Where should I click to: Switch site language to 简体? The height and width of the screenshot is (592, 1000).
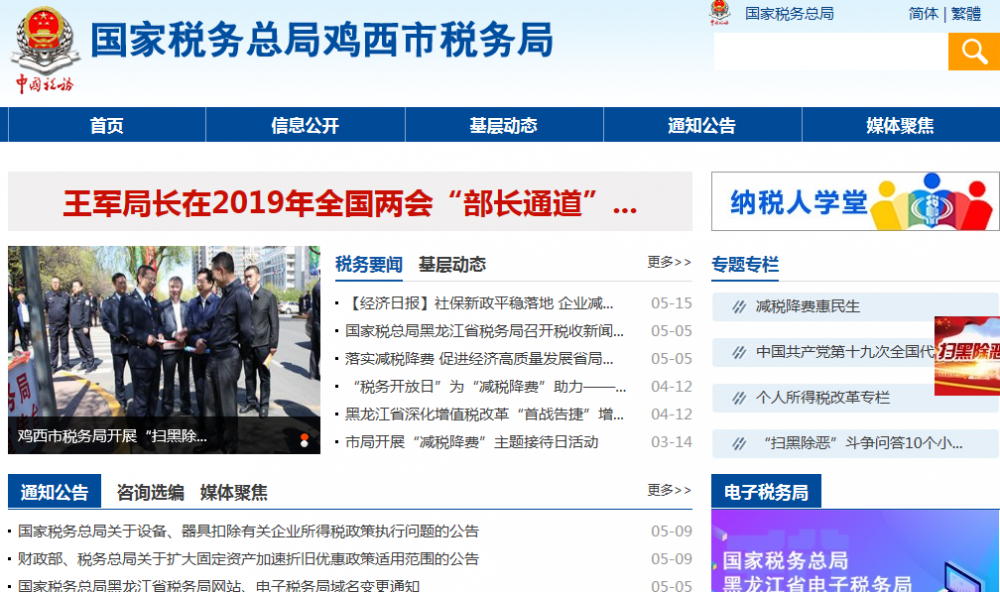922,14
